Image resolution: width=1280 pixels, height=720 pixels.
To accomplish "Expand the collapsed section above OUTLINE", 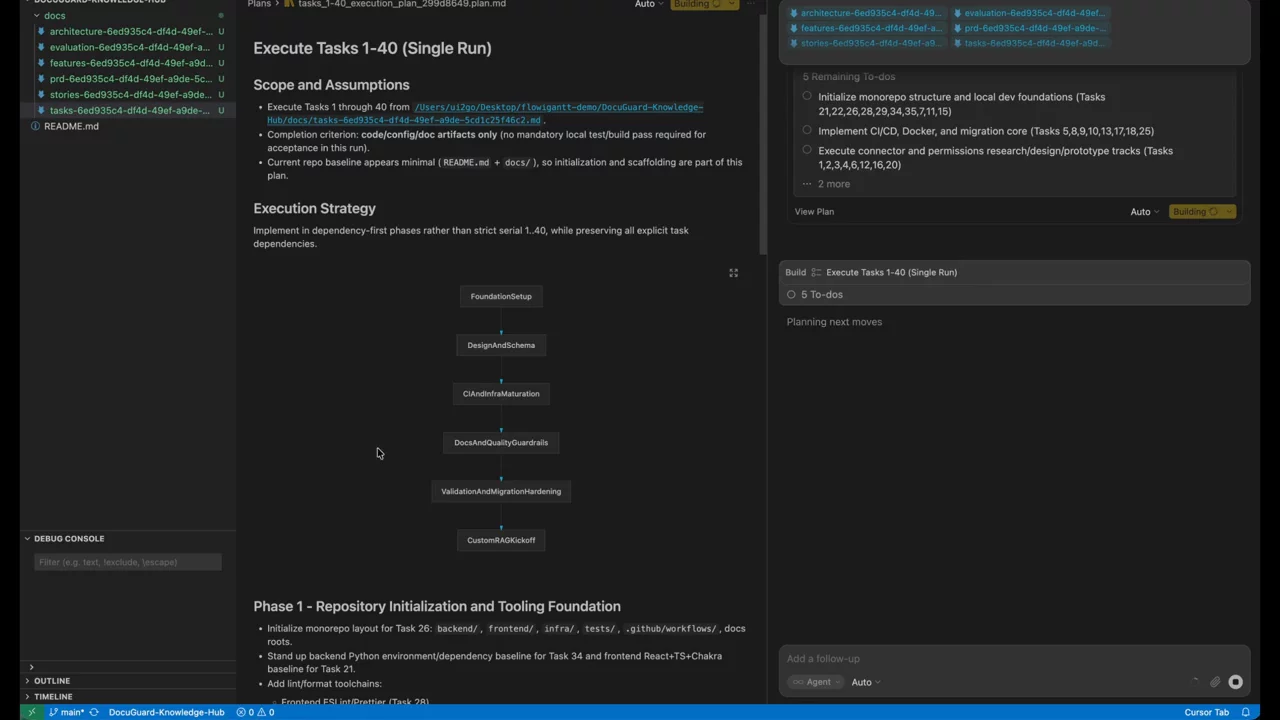I will tap(31, 667).
